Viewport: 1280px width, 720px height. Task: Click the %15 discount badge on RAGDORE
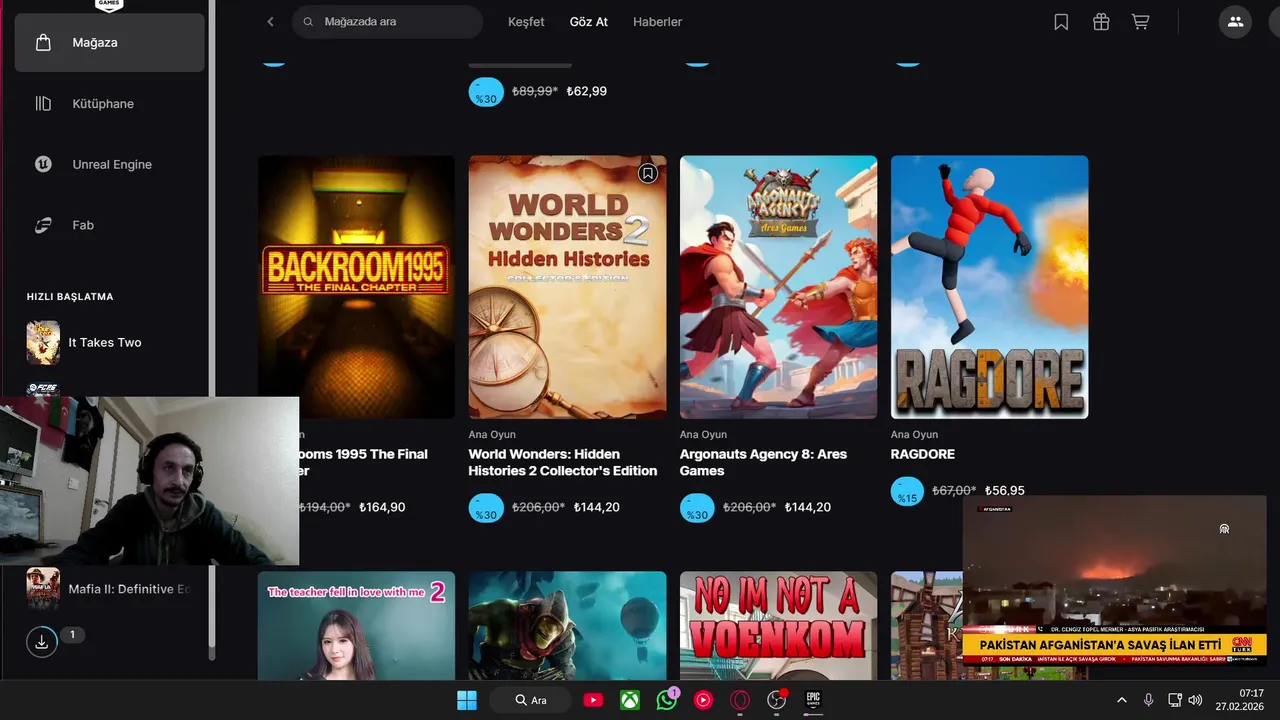tap(907, 492)
